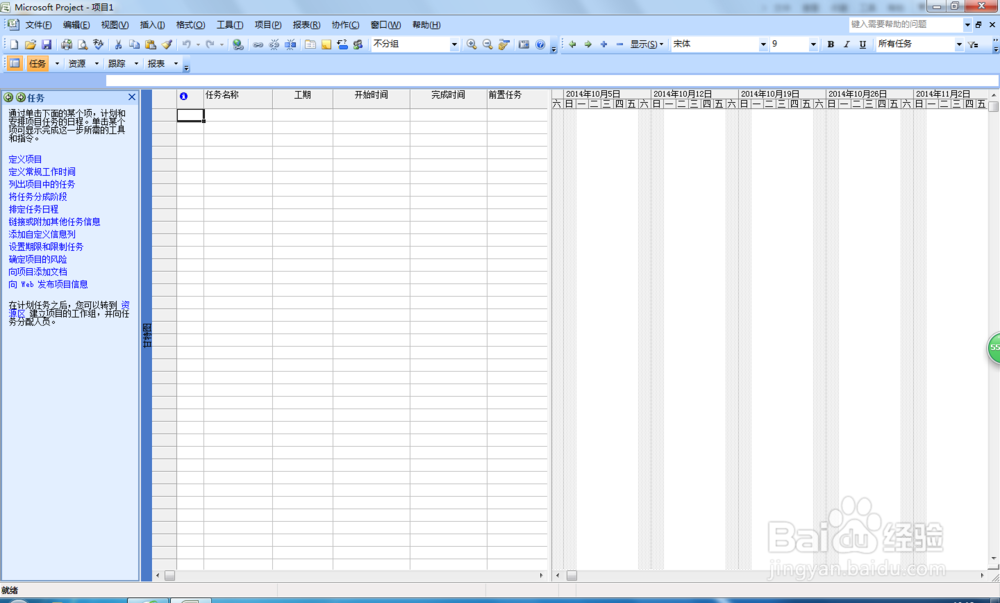Toggle Bold formatting

tap(830, 45)
